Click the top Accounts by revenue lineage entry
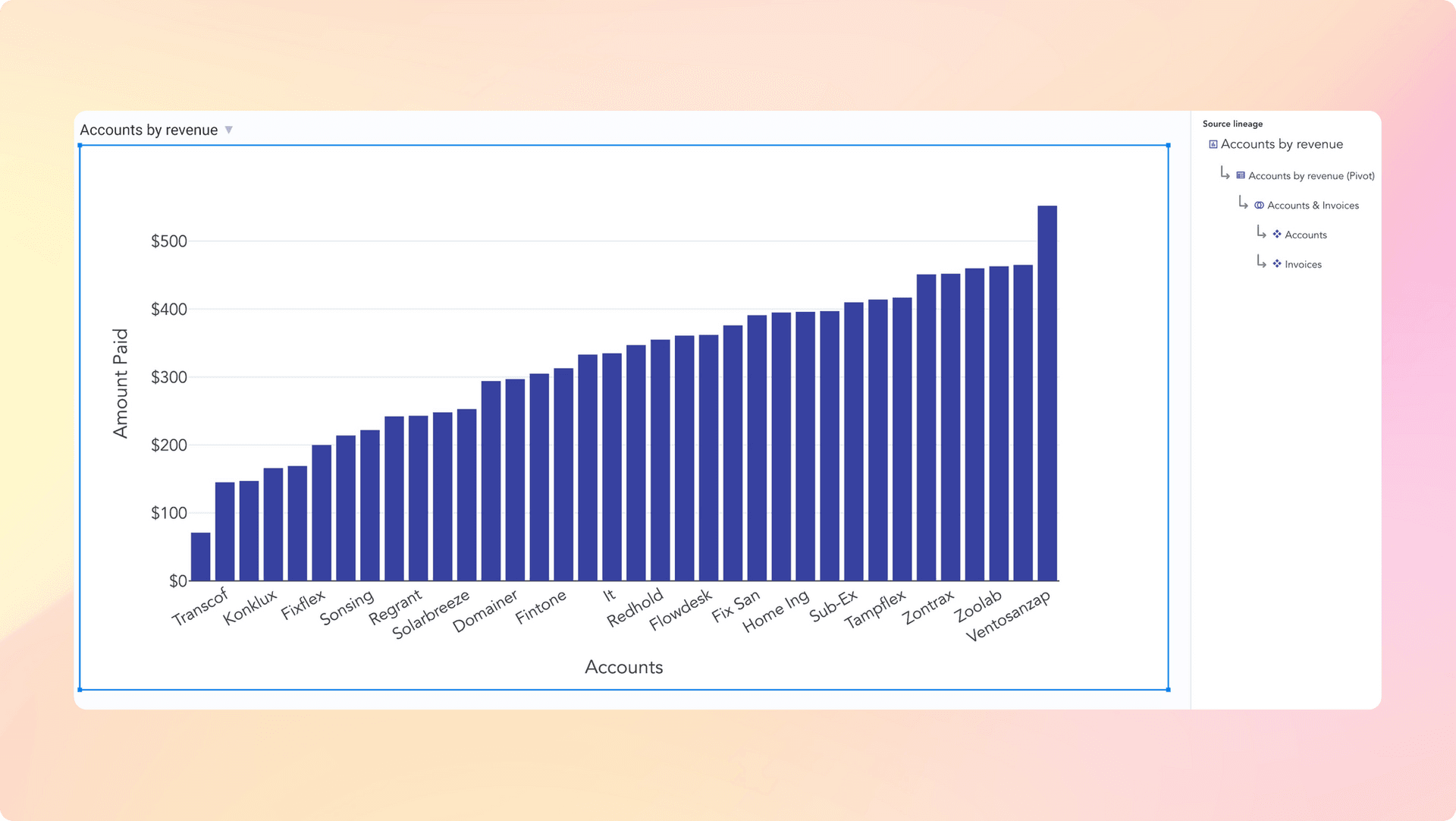Screen dimensions: 1456x821 pos(1282,144)
